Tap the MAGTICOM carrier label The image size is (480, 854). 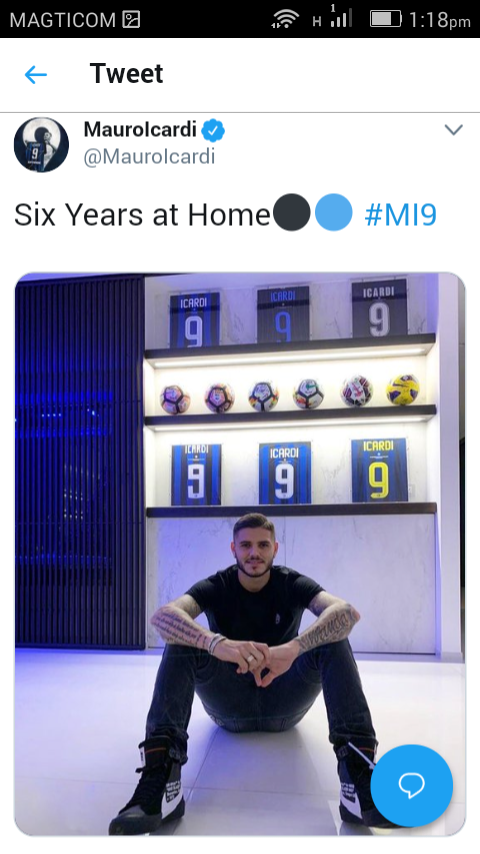pos(63,20)
